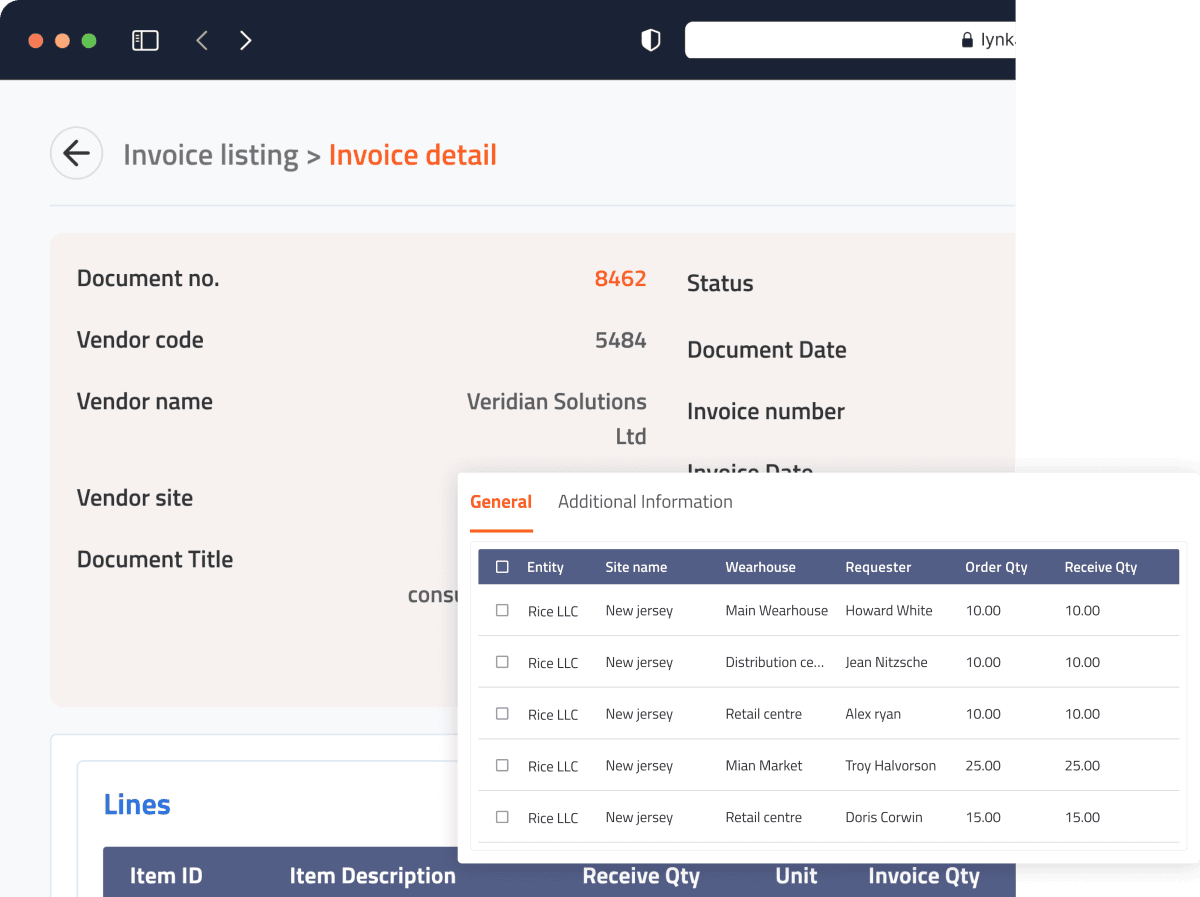Click Order Qty 15.00 for Doris Corwin
This screenshot has width=1200, height=897.
tap(983, 817)
